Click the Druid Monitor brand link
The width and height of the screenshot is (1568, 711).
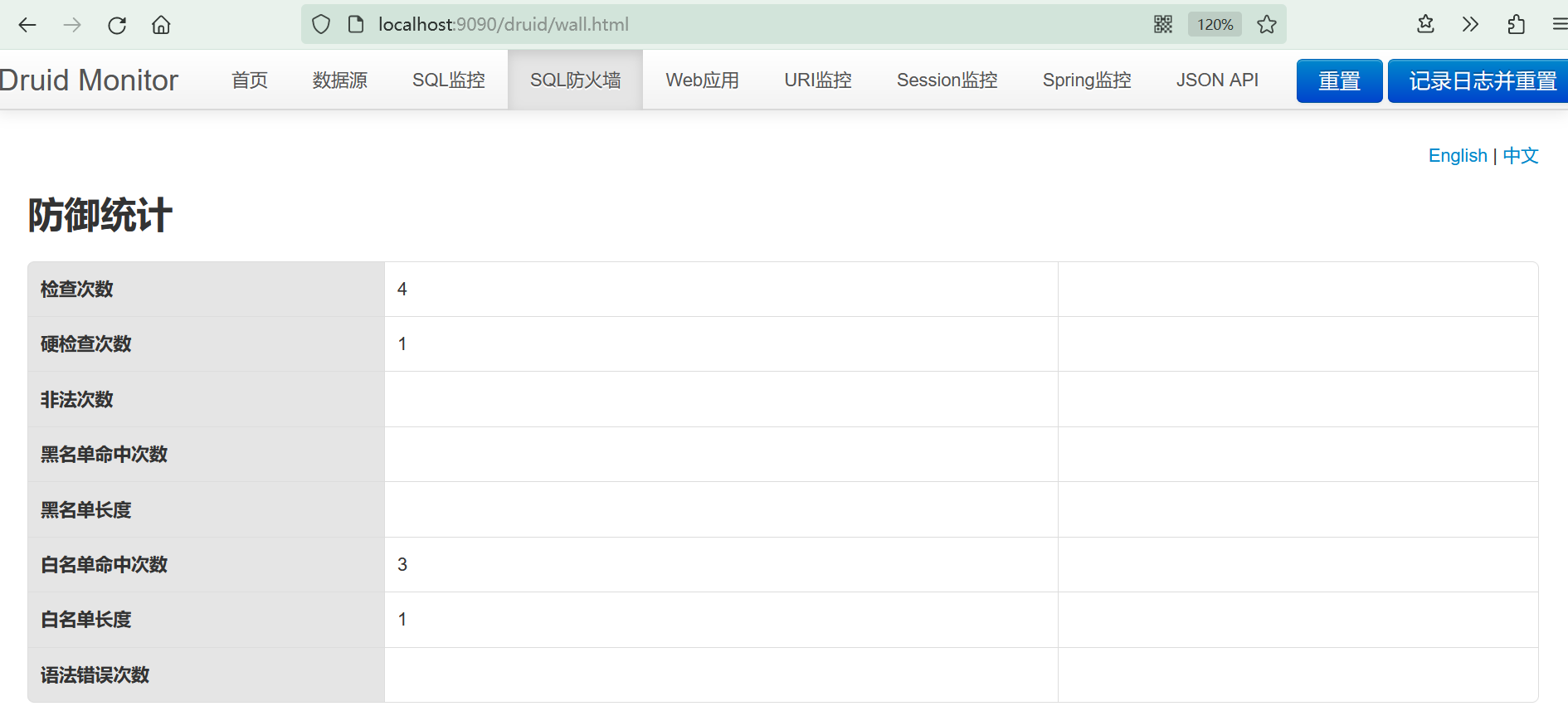pos(89,80)
